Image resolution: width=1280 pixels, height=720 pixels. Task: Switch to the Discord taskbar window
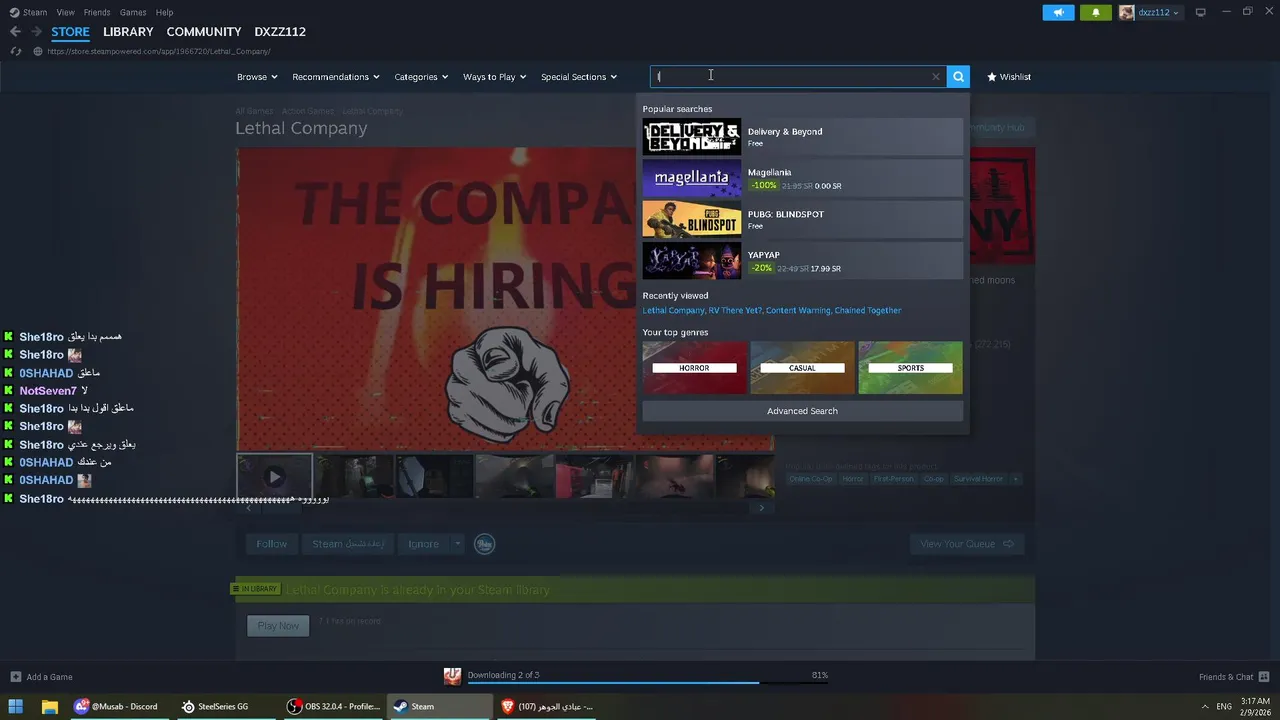[x=117, y=706]
